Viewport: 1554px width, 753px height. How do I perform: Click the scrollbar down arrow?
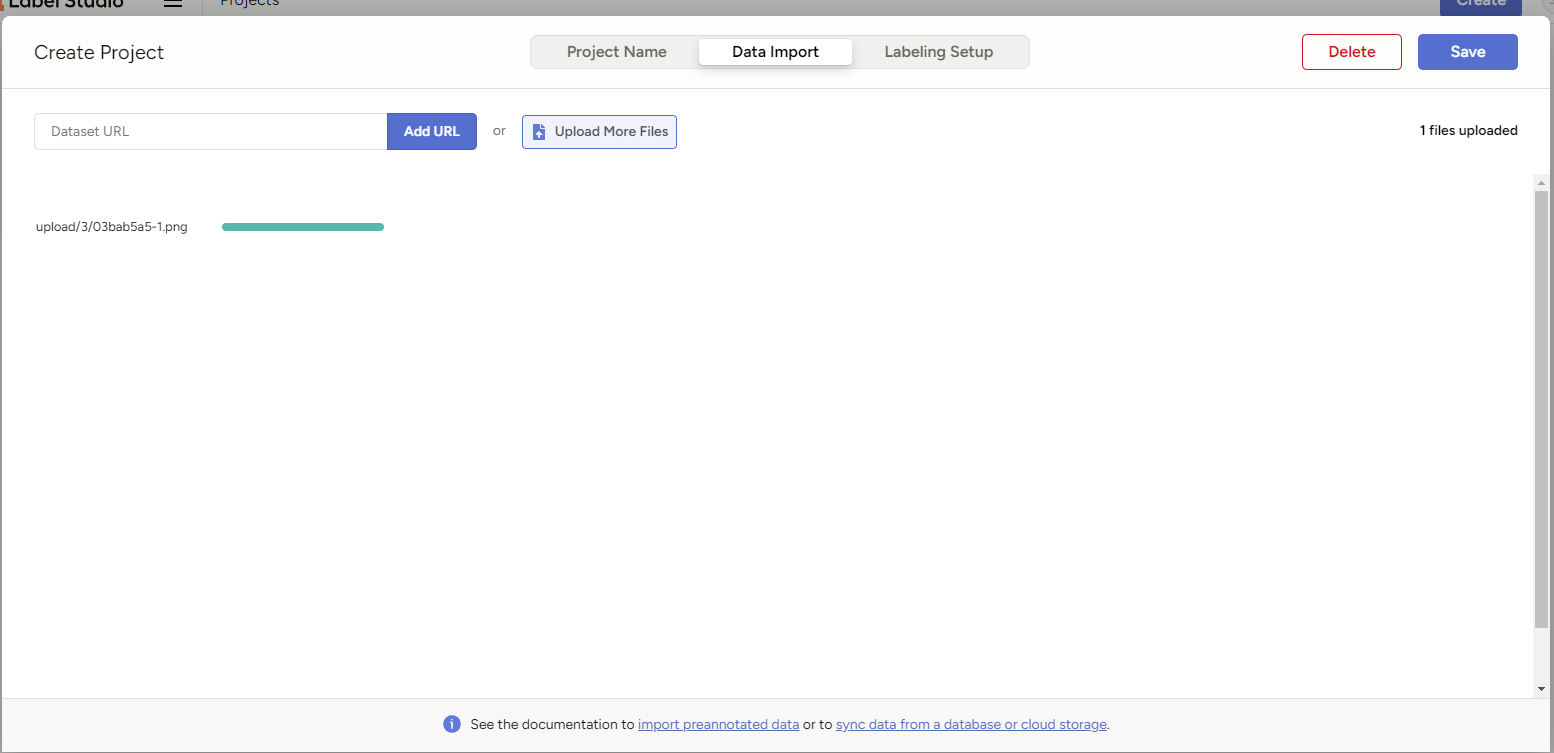tap(1541, 688)
